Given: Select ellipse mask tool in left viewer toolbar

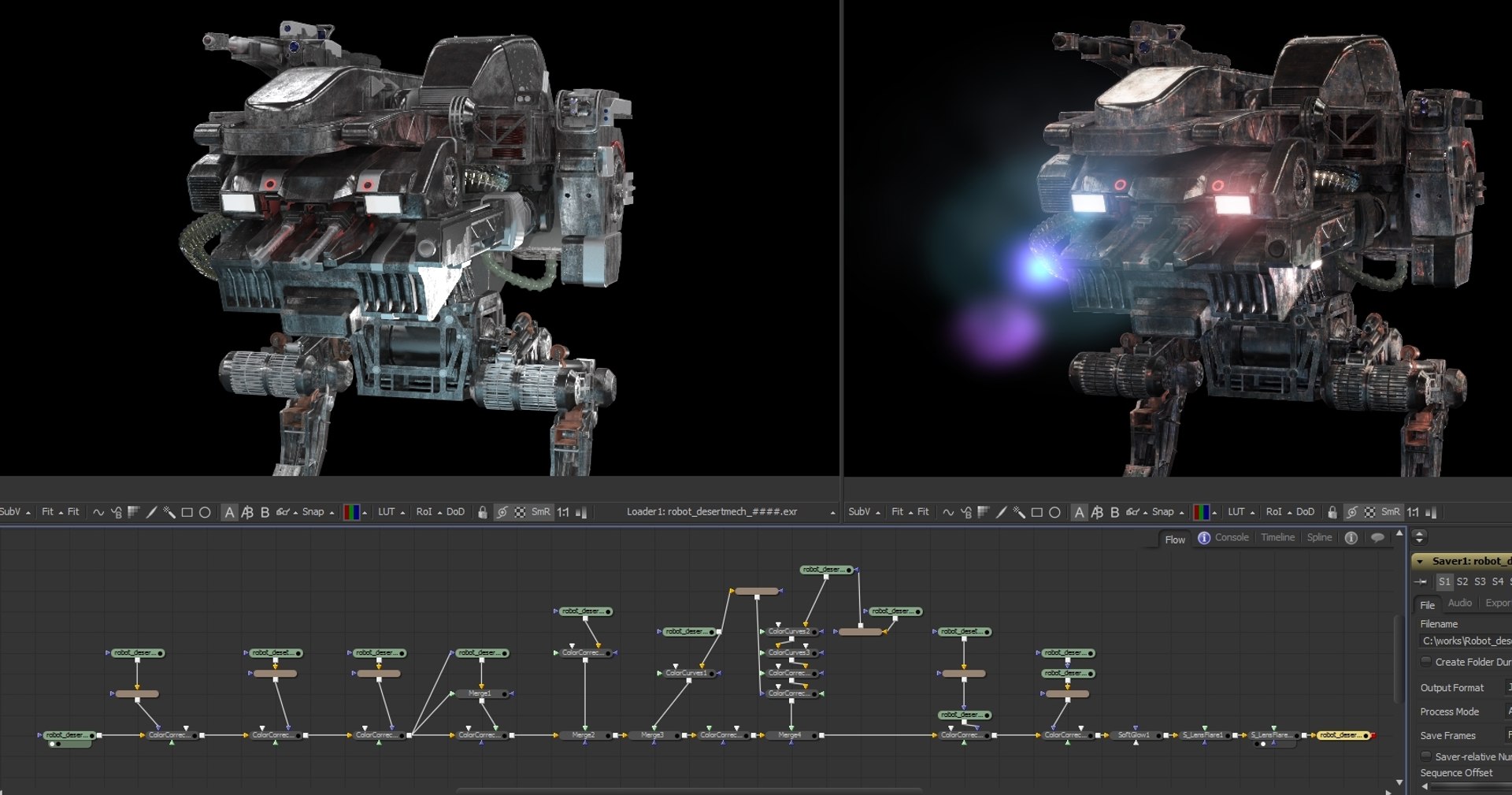Looking at the screenshot, I should (205, 512).
